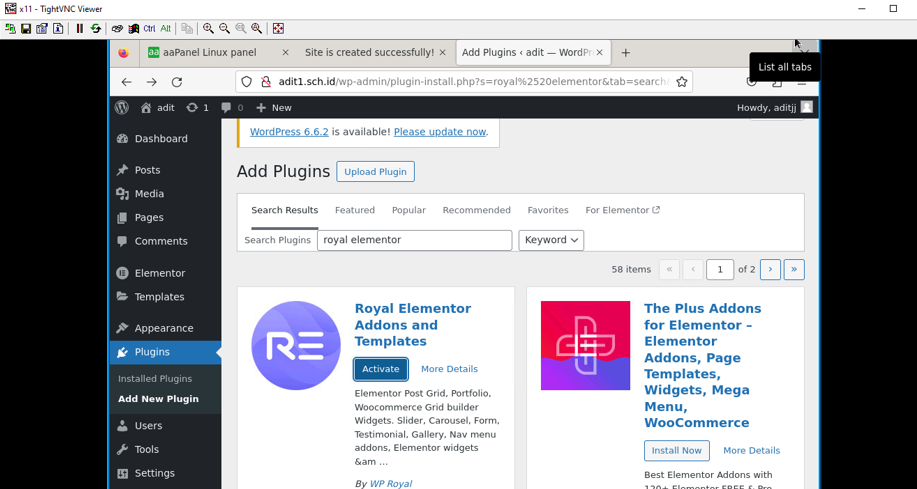The width and height of the screenshot is (917, 489).
Task: Show TightVNC Connection Info icon
Action: click(x=58, y=28)
